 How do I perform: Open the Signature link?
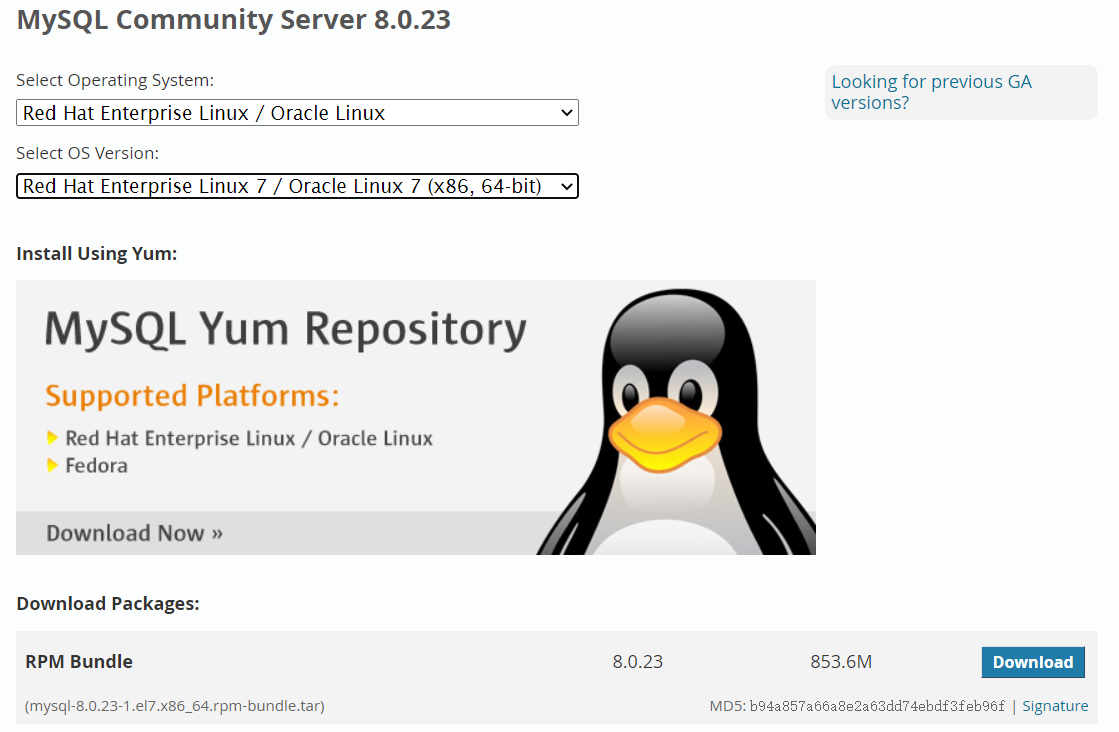[1055, 706]
